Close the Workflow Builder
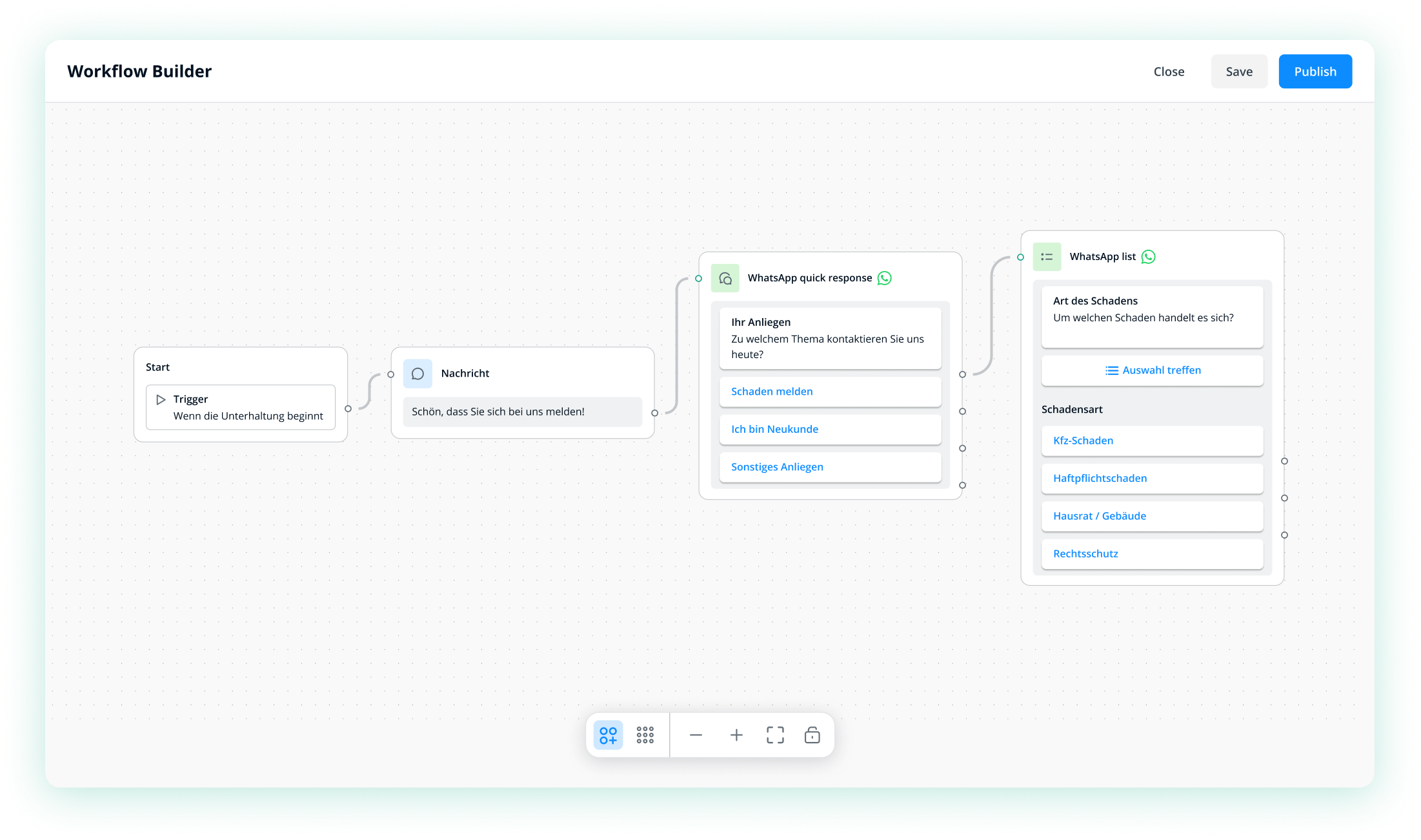Screen dimensions: 1421x840 (x=1168, y=71)
